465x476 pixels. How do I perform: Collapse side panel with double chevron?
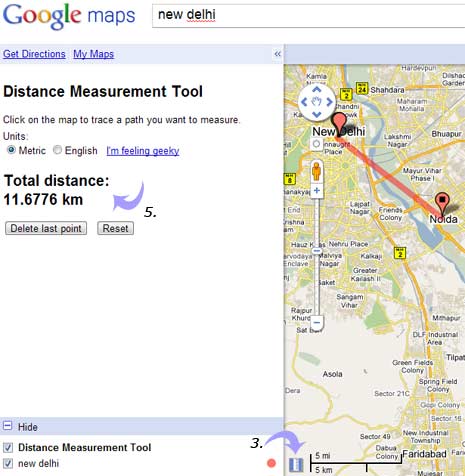[277, 54]
